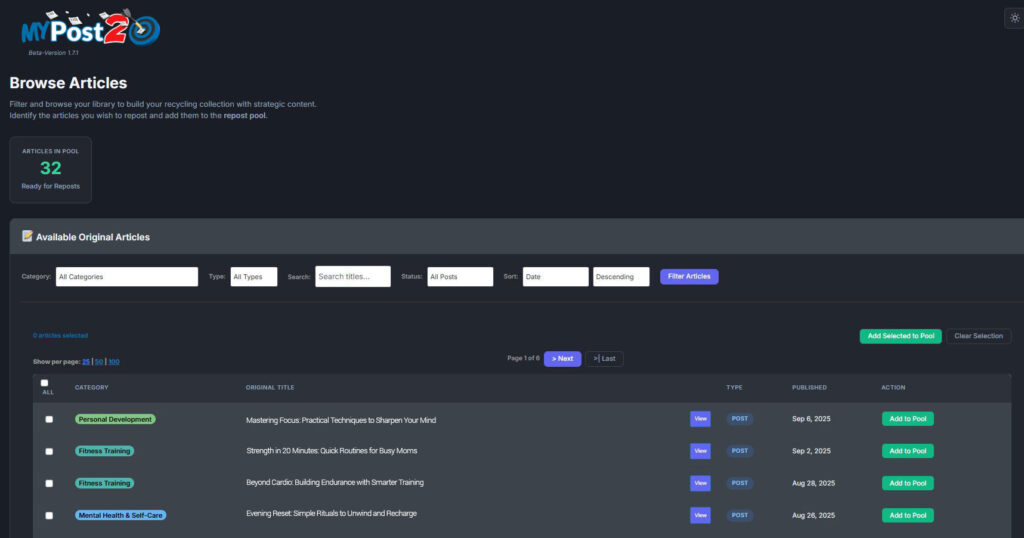The image size is (1024, 538).
Task: Tick checkbox for Evening Reset article
Action: [x=49, y=515]
